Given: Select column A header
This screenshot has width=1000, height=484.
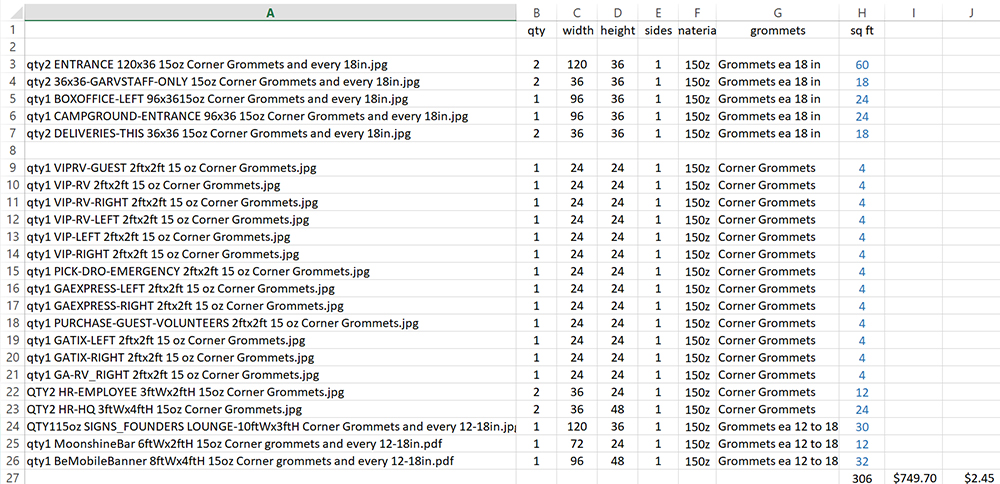Looking at the screenshot, I should click(270, 12).
